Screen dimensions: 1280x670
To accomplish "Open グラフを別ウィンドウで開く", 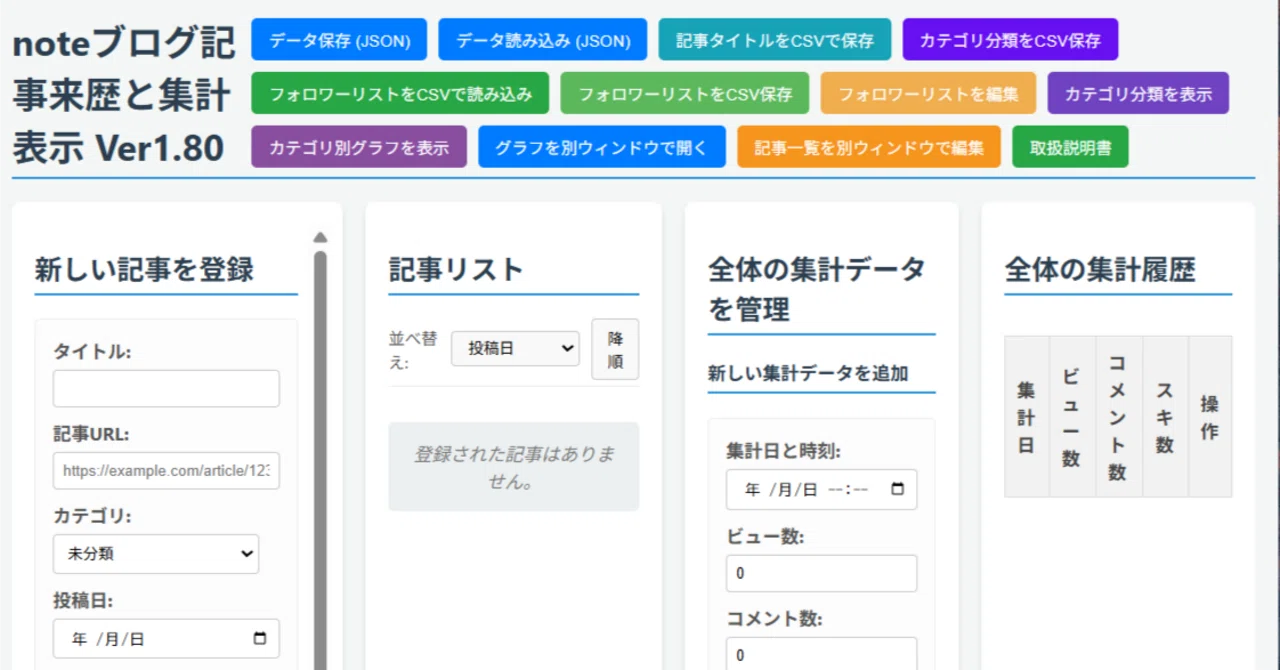I will pos(602,146).
